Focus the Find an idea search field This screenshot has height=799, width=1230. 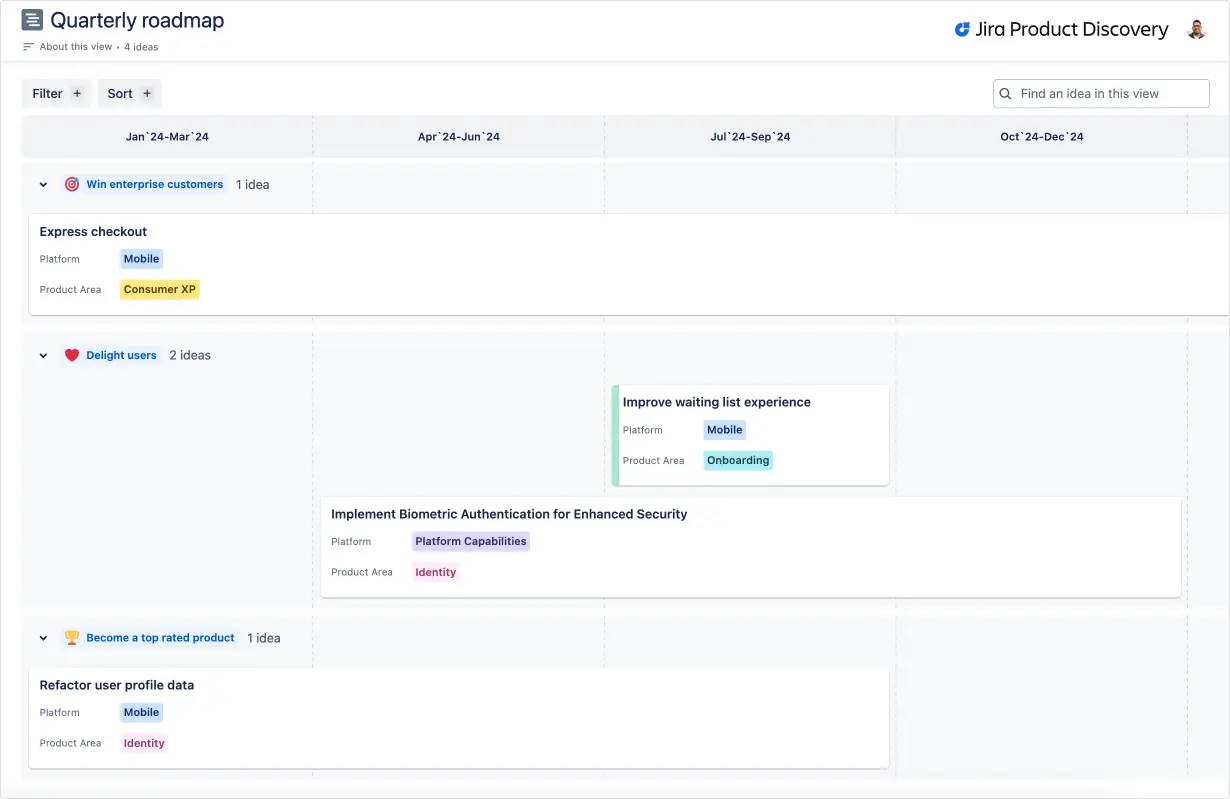point(1101,94)
